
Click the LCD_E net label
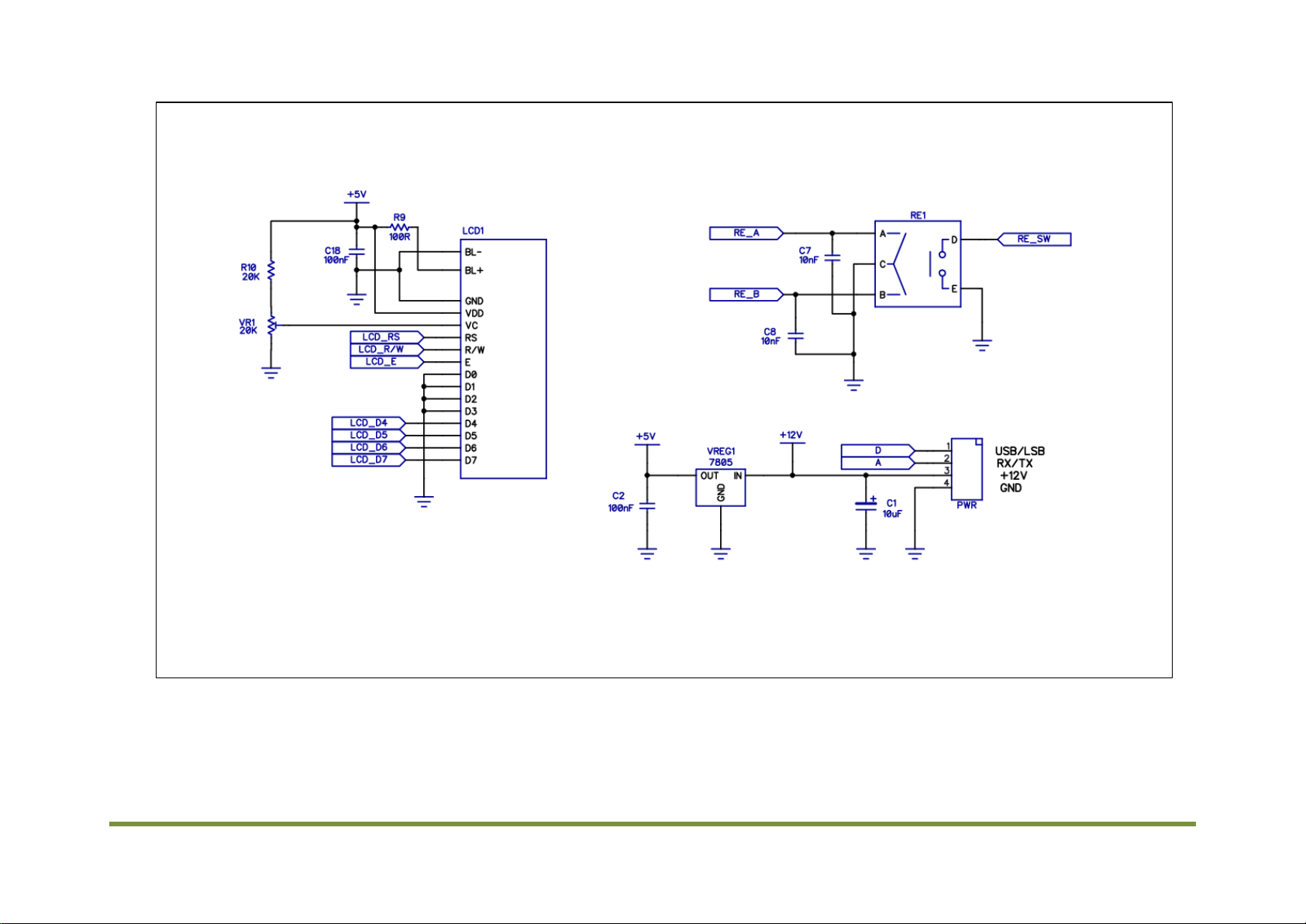[x=387, y=362]
